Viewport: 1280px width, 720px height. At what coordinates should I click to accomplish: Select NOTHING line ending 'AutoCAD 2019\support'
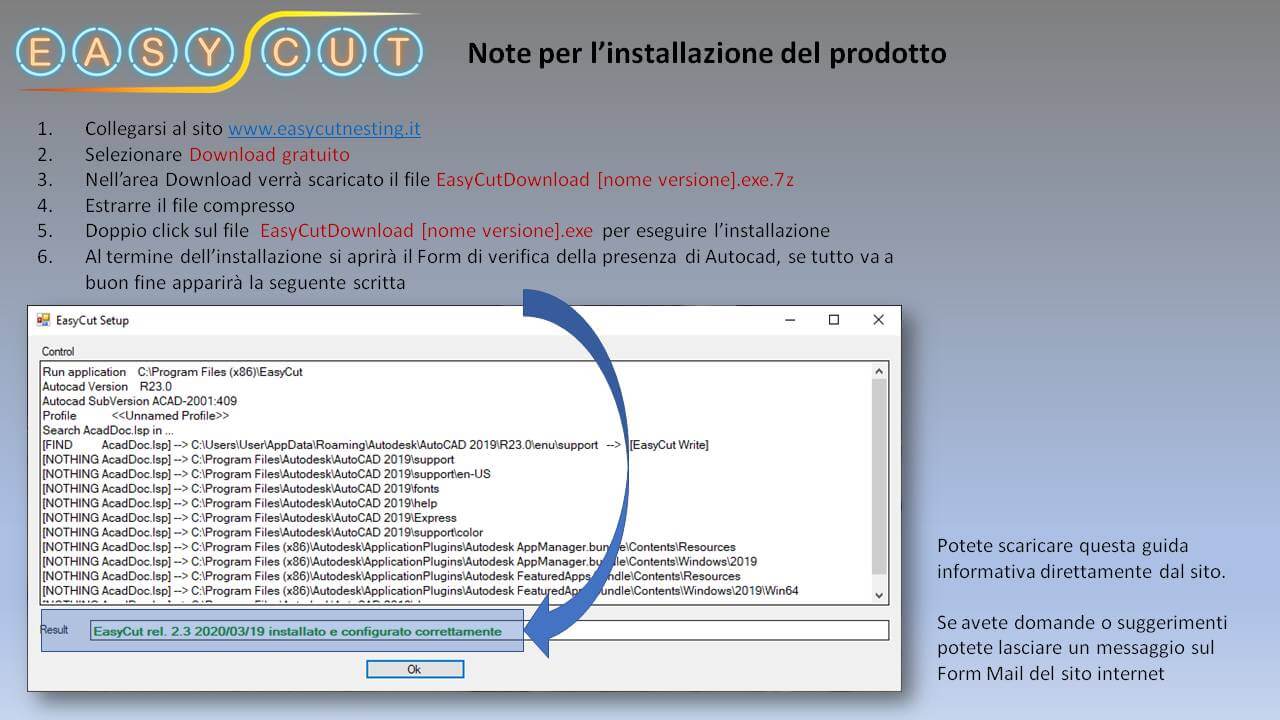248,459
